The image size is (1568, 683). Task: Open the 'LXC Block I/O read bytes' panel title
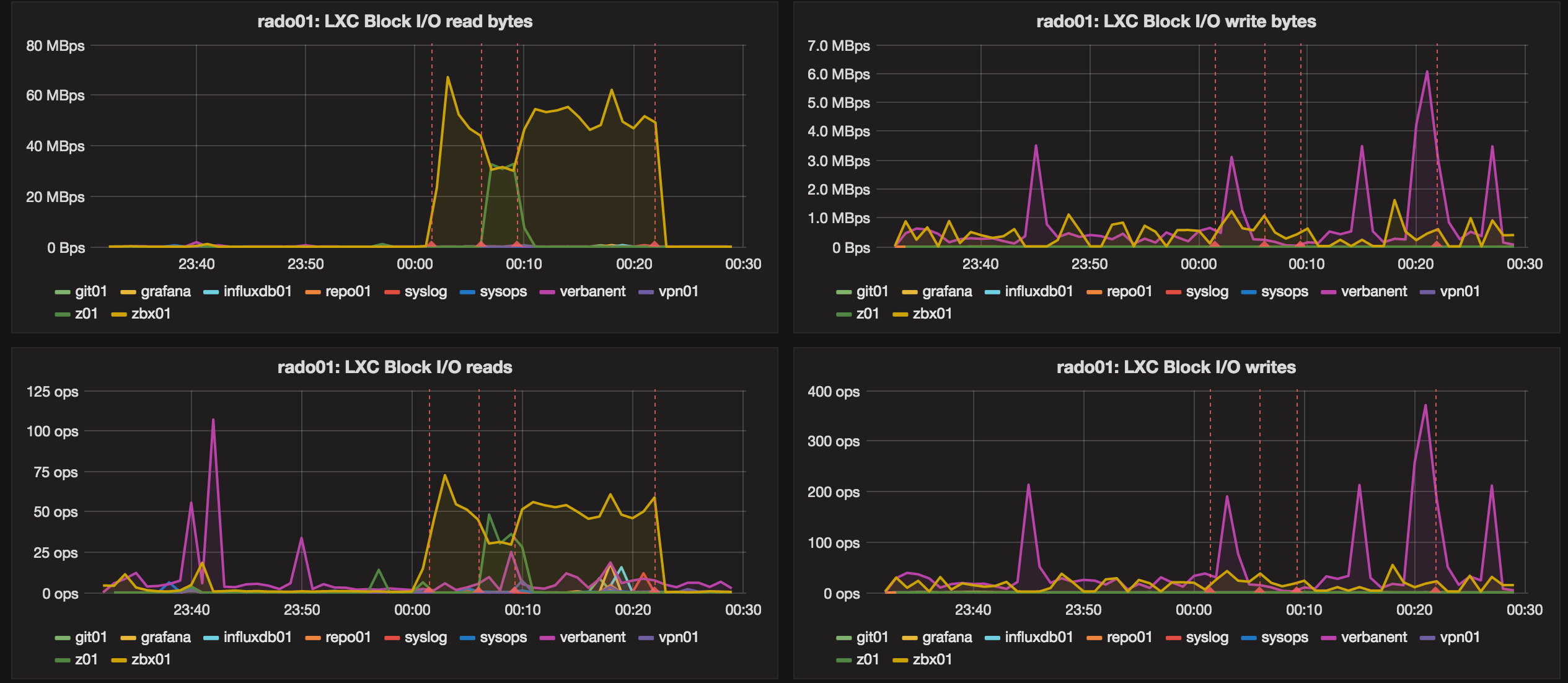(x=395, y=22)
